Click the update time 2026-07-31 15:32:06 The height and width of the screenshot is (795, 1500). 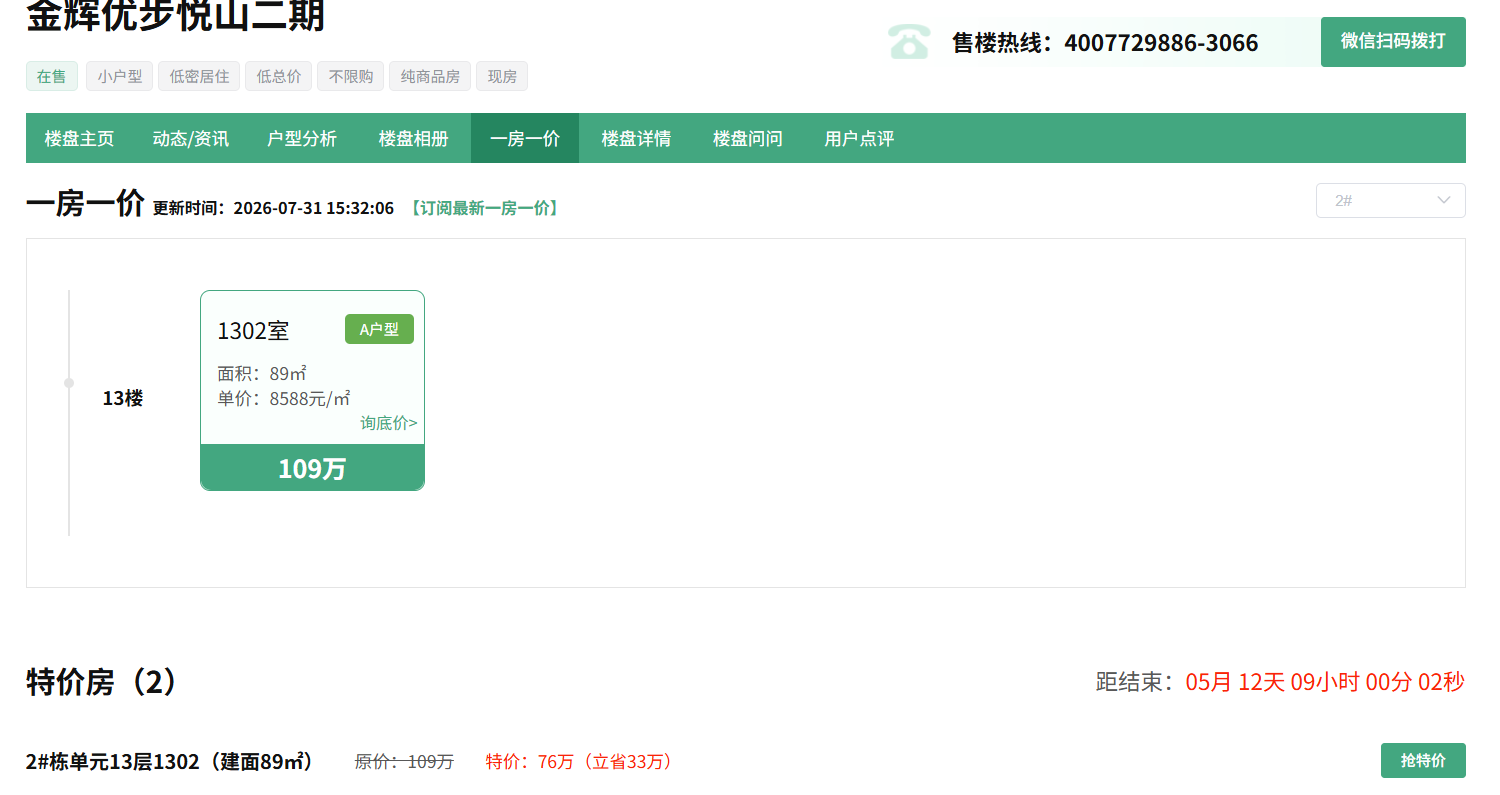coord(314,208)
